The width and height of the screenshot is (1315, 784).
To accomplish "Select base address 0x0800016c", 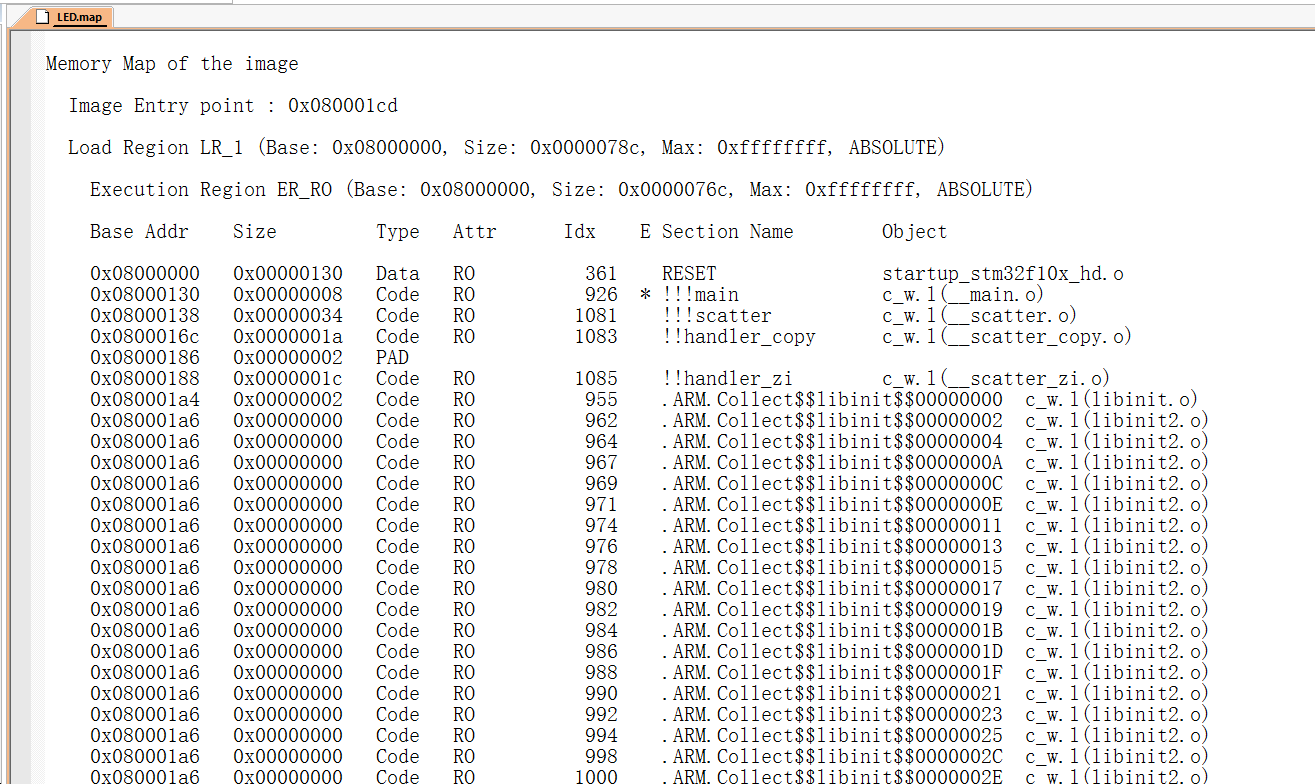I will tap(145, 337).
